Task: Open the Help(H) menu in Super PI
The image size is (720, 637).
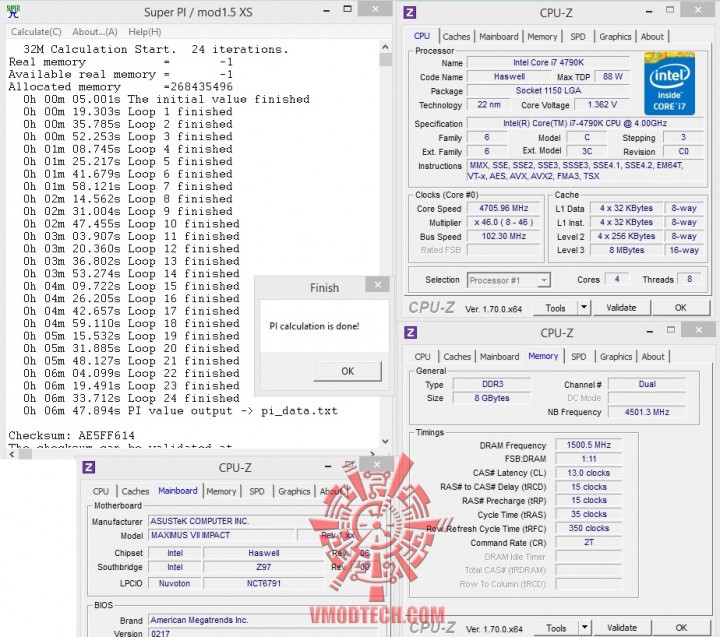Action: 145,32
